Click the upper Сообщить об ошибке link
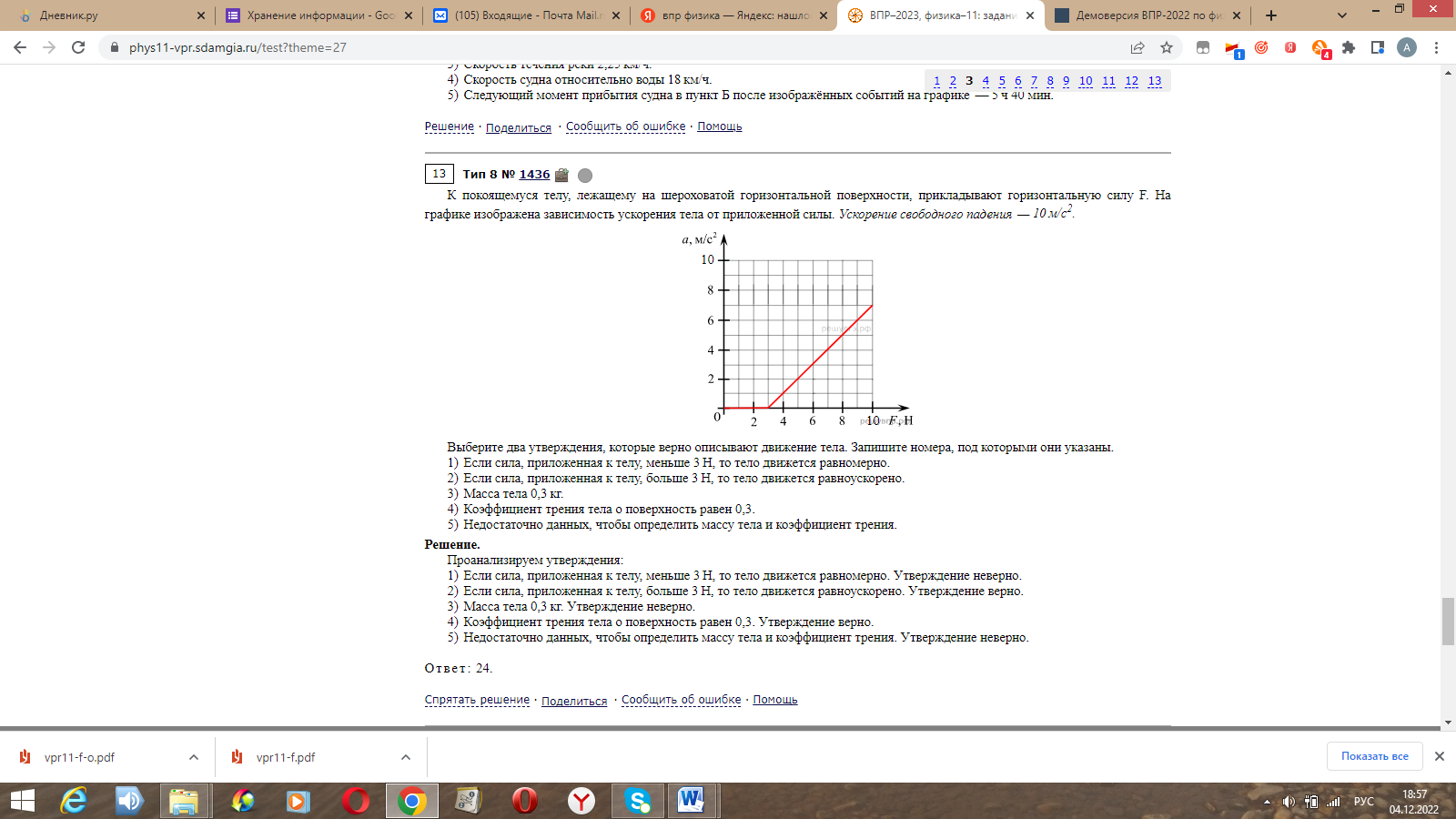Screen dimensions: 1456x819 626,126
